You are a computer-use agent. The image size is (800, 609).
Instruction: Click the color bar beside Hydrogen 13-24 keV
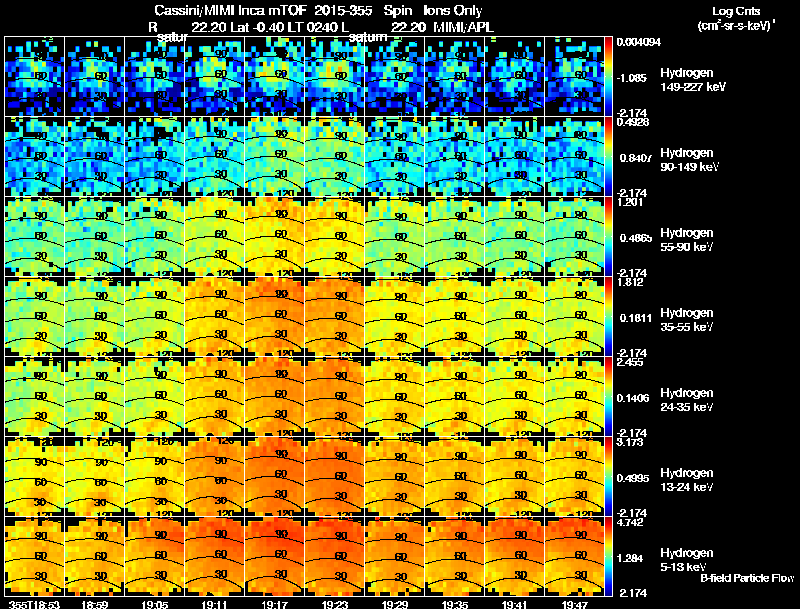[608, 477]
